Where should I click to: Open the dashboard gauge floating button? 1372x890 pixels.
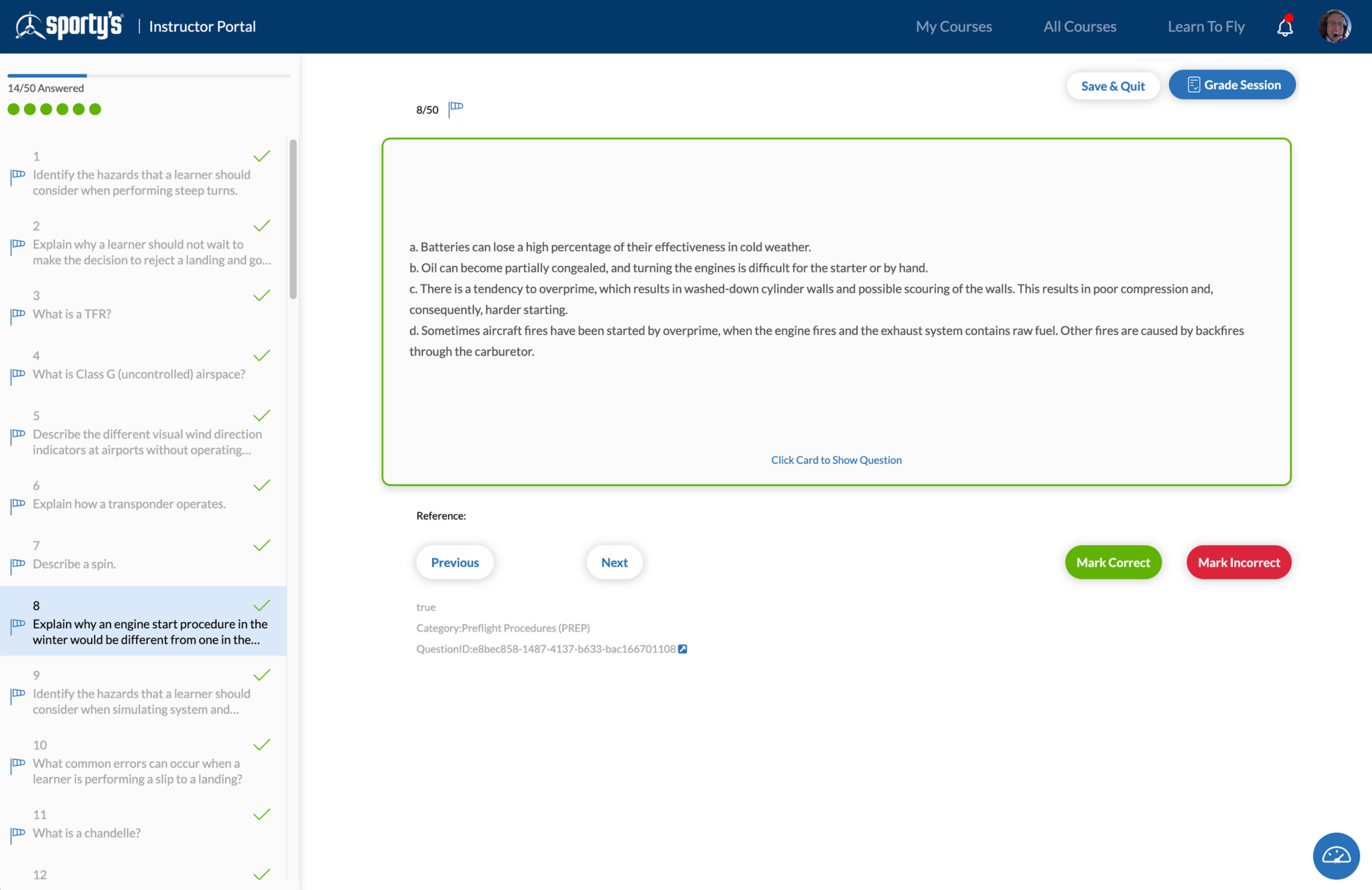[1336, 855]
